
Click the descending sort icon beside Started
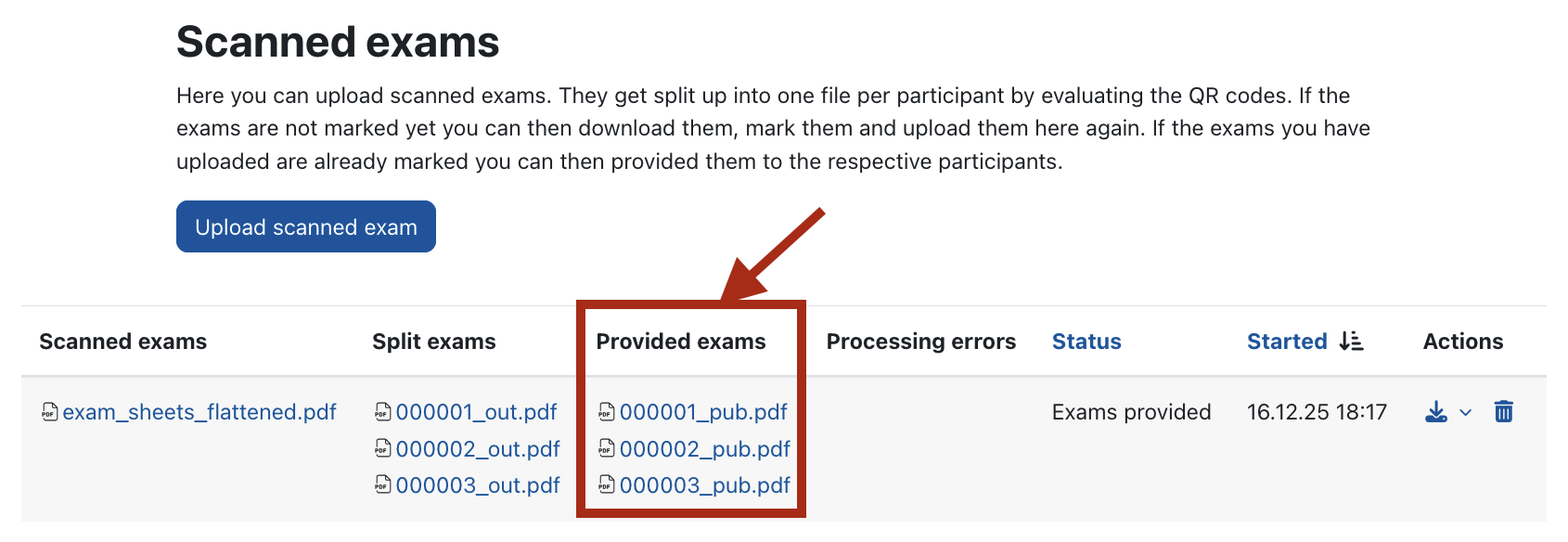[x=1352, y=342]
